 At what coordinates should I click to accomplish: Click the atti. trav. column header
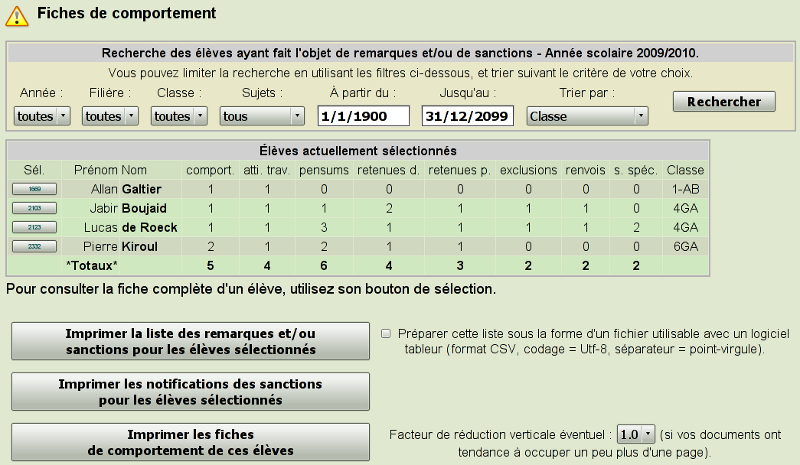coord(266,170)
